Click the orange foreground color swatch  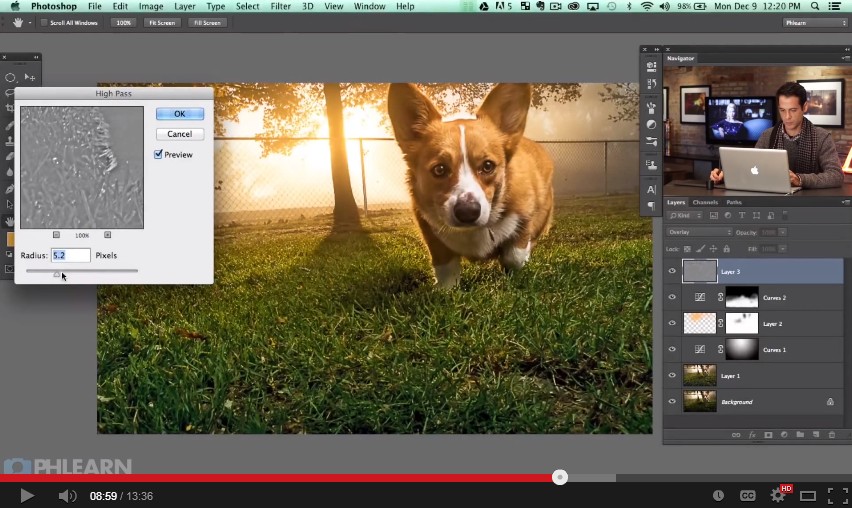pyautogui.click(x=9, y=239)
